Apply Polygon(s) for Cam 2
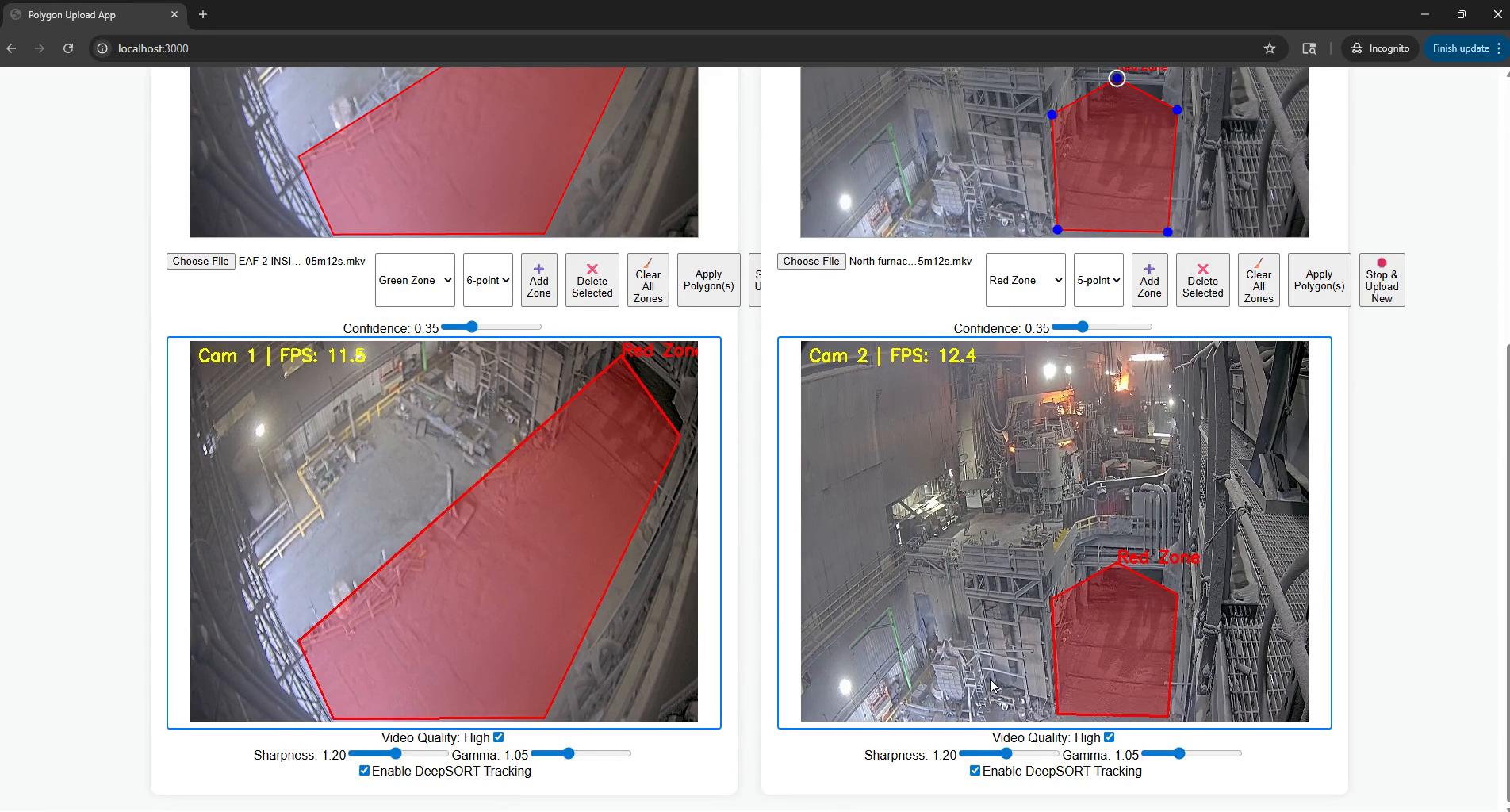This screenshot has height=812, width=1510. pyautogui.click(x=1319, y=280)
